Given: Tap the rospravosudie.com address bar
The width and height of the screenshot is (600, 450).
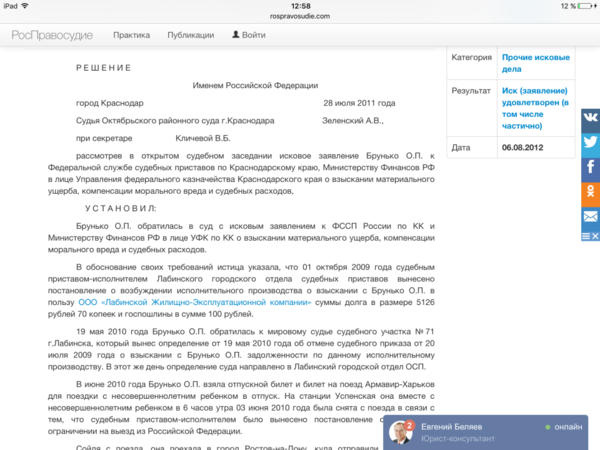Looking at the screenshot, I should click(x=300, y=16).
